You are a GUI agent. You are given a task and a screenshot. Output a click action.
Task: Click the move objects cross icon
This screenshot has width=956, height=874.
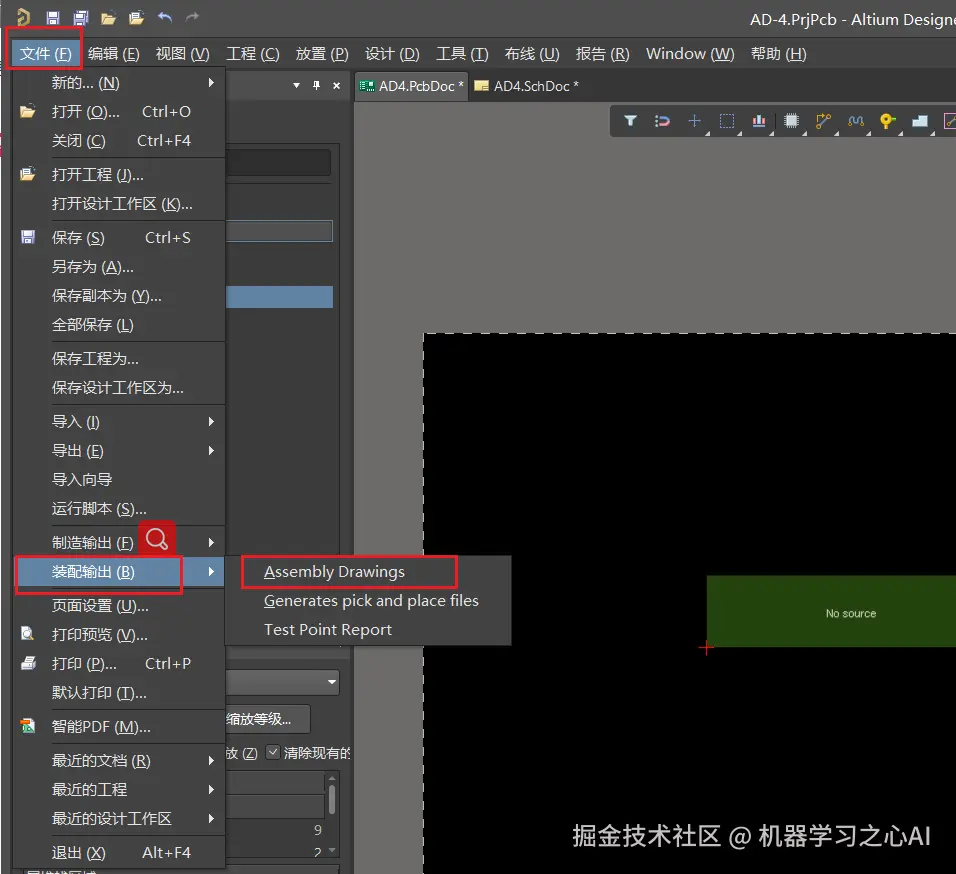click(694, 121)
